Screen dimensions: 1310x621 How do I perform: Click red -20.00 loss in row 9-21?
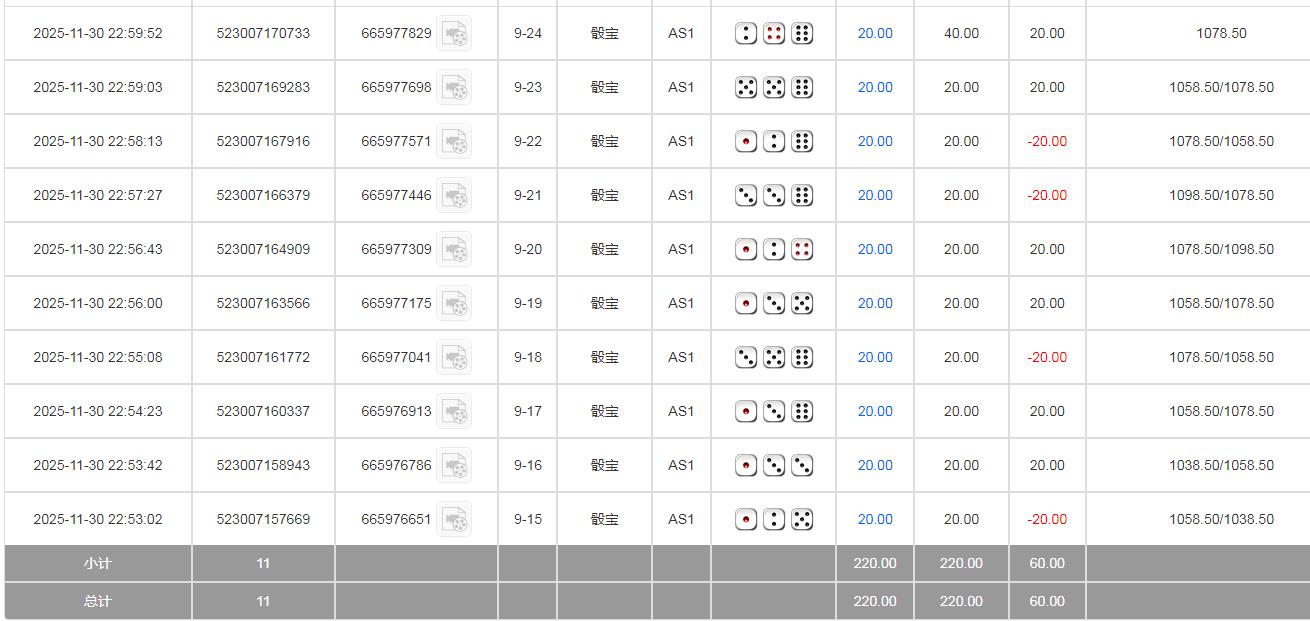[1047, 195]
